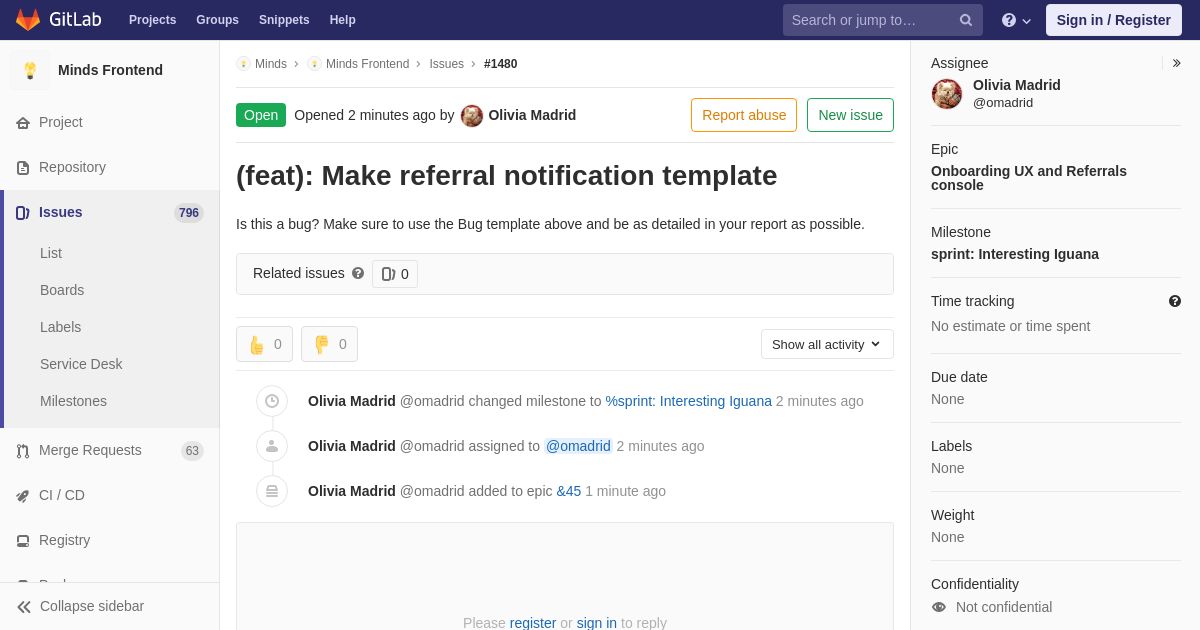The image size is (1200, 630).
Task: Click the register link to reply
Action: click(x=533, y=622)
